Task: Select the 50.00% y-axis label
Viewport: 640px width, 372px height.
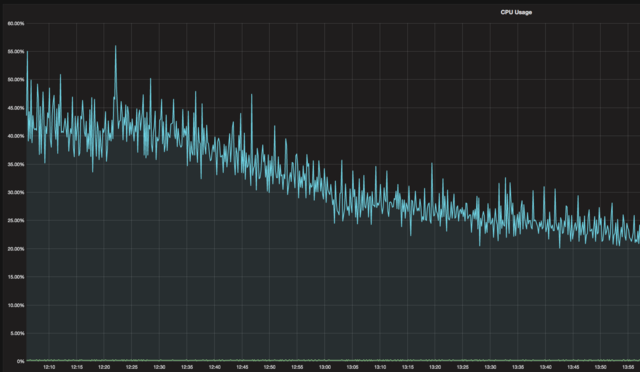Action: tap(16, 80)
